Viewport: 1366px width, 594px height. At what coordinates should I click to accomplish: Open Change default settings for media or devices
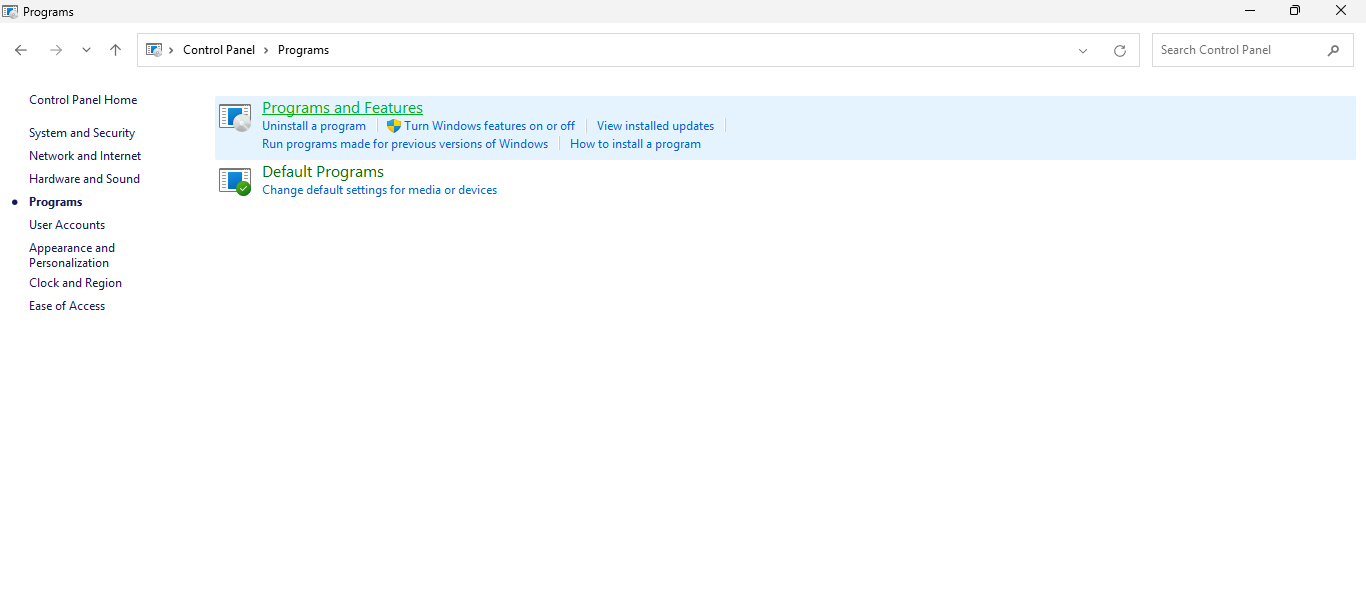(x=379, y=190)
